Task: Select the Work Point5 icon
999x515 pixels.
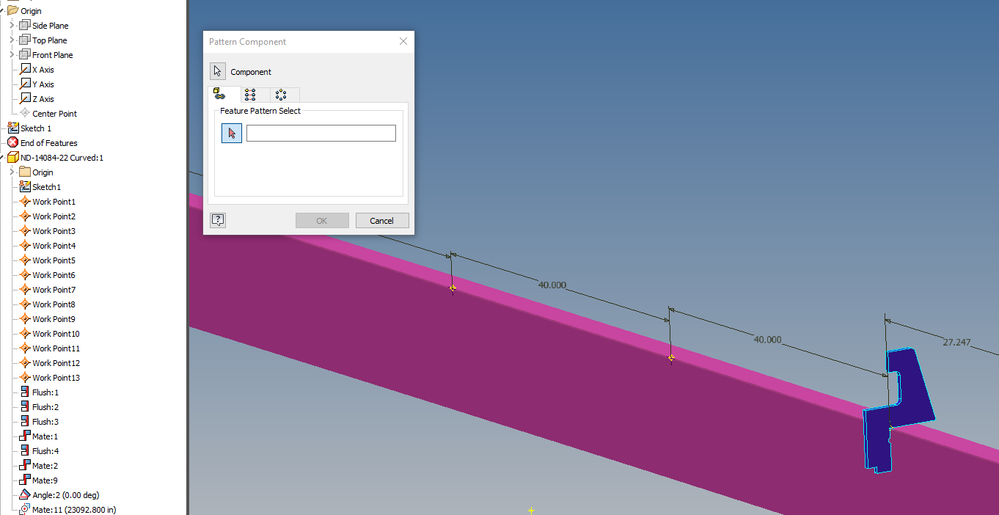Action: click(25, 260)
